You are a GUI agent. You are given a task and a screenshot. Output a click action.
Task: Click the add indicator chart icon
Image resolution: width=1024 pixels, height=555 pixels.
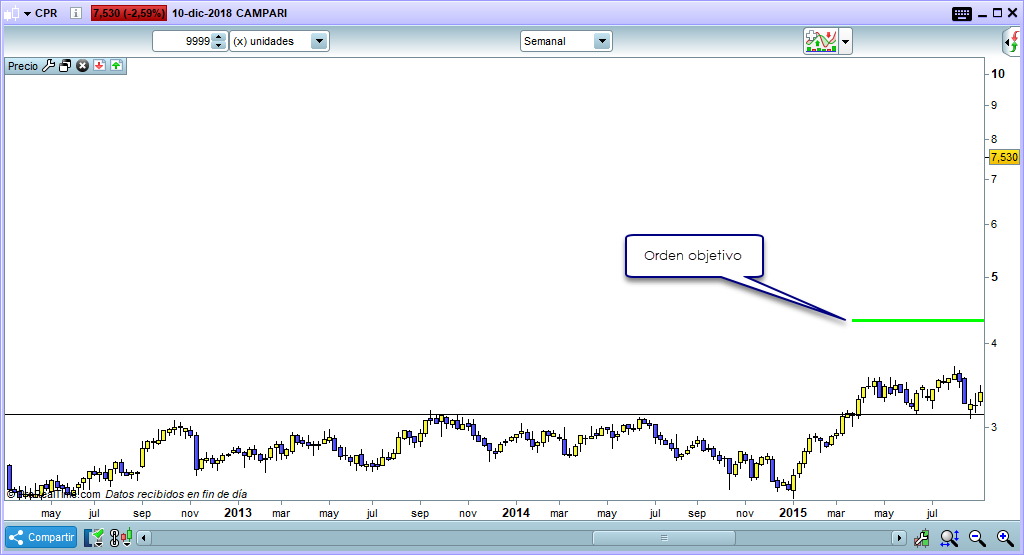pos(820,41)
